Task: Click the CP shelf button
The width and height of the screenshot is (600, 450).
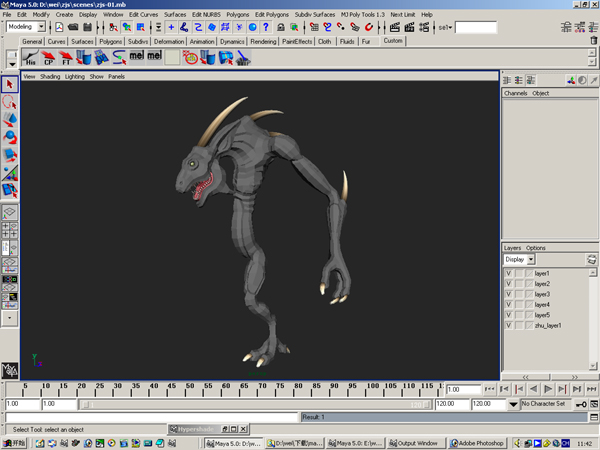Action: point(48,57)
